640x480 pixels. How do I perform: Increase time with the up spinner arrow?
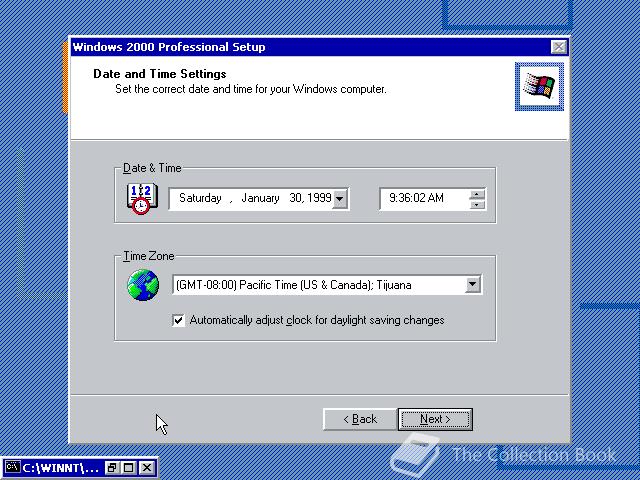[x=477, y=194]
